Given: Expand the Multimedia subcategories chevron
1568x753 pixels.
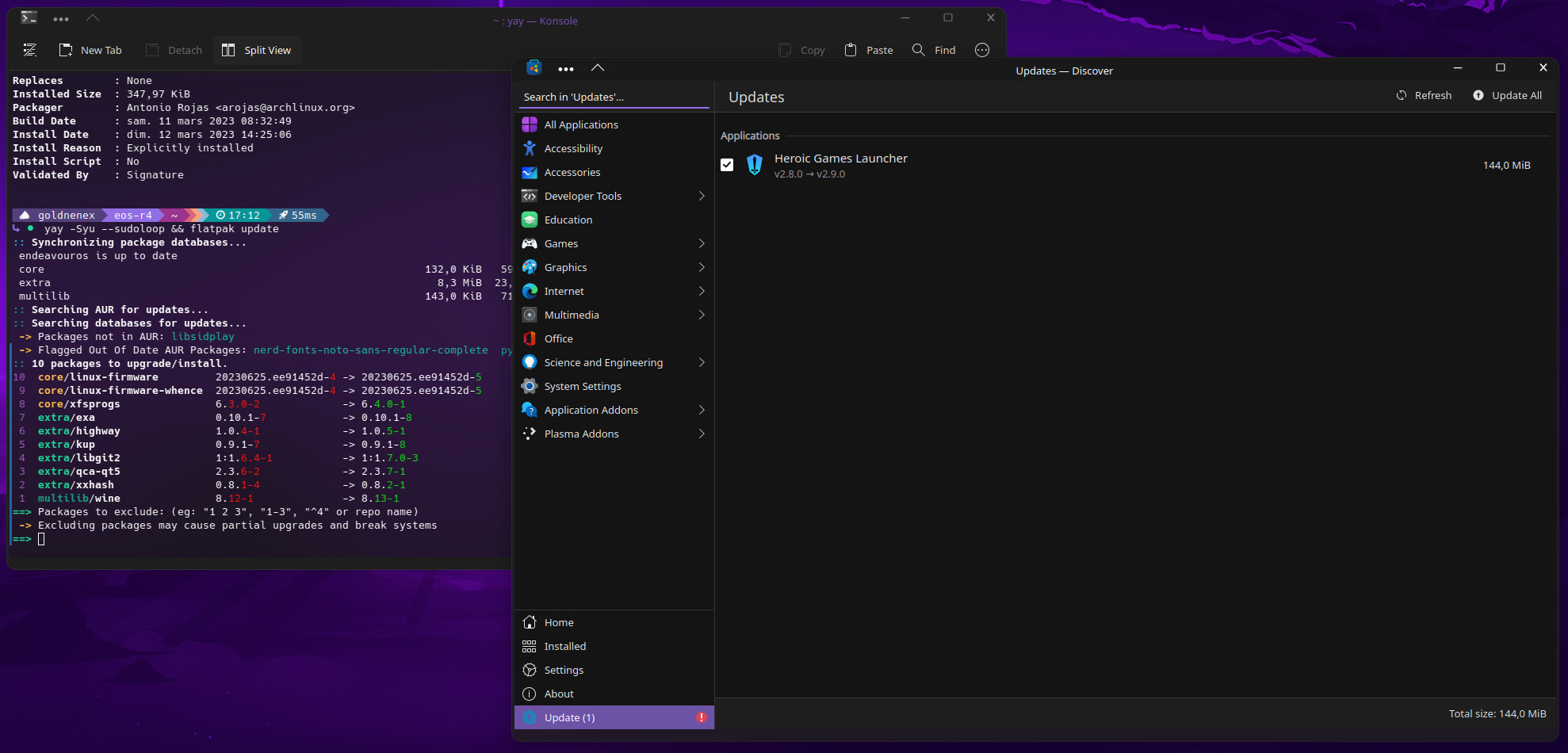Looking at the screenshot, I should click(x=702, y=315).
